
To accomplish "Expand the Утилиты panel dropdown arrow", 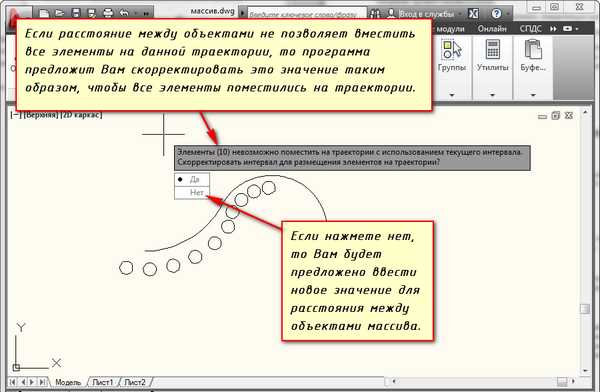I will pyautogui.click(x=492, y=95).
